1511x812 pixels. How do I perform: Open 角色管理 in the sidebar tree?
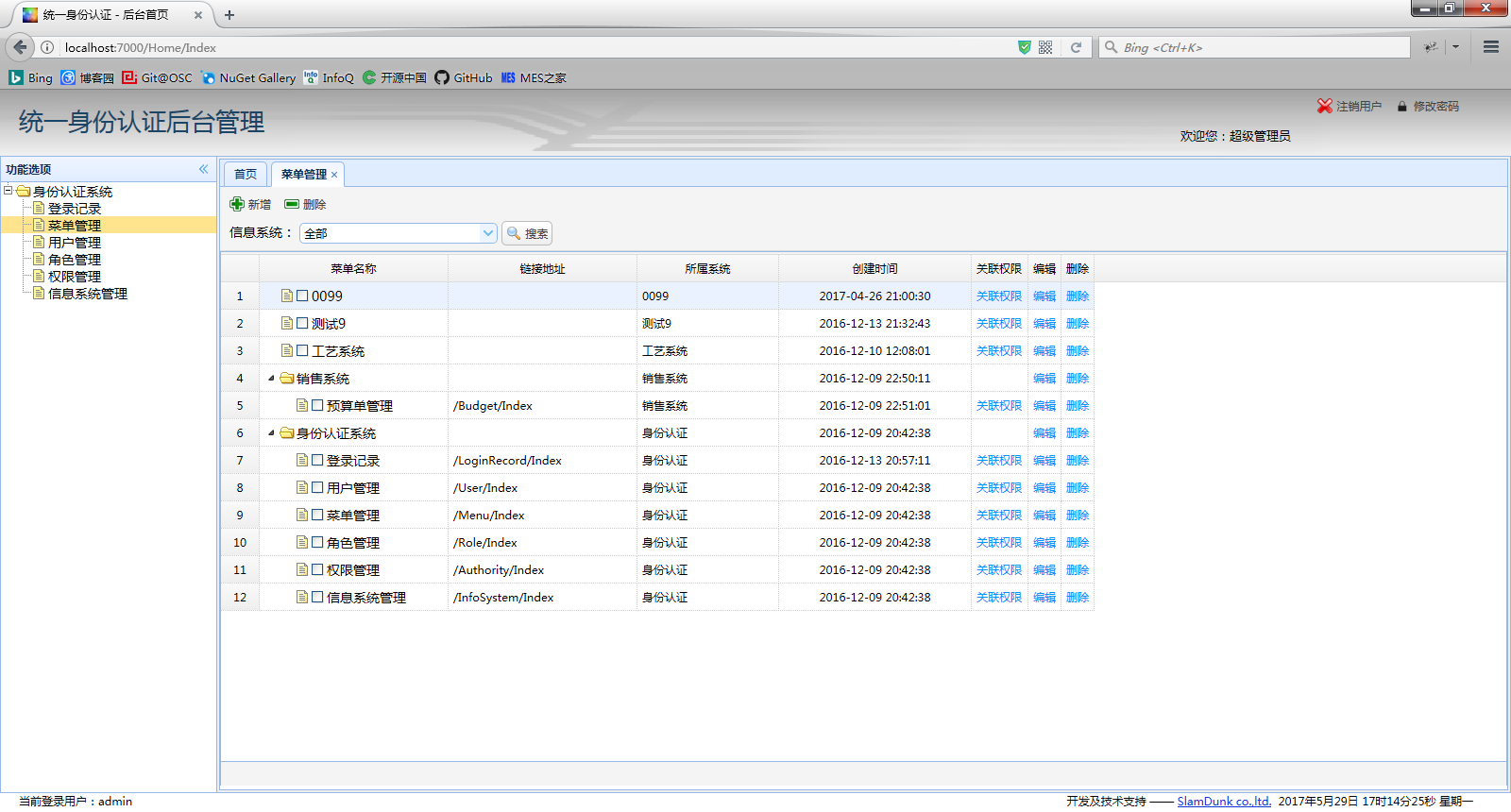click(x=74, y=259)
